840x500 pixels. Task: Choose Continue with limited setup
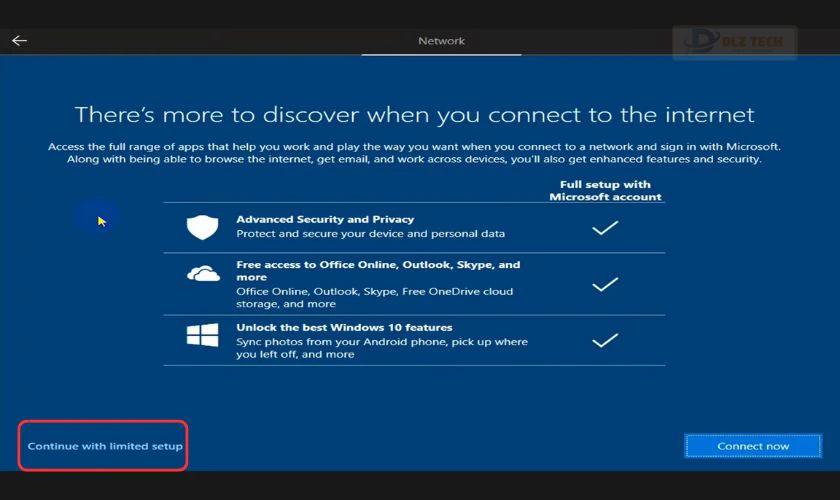click(x=105, y=446)
